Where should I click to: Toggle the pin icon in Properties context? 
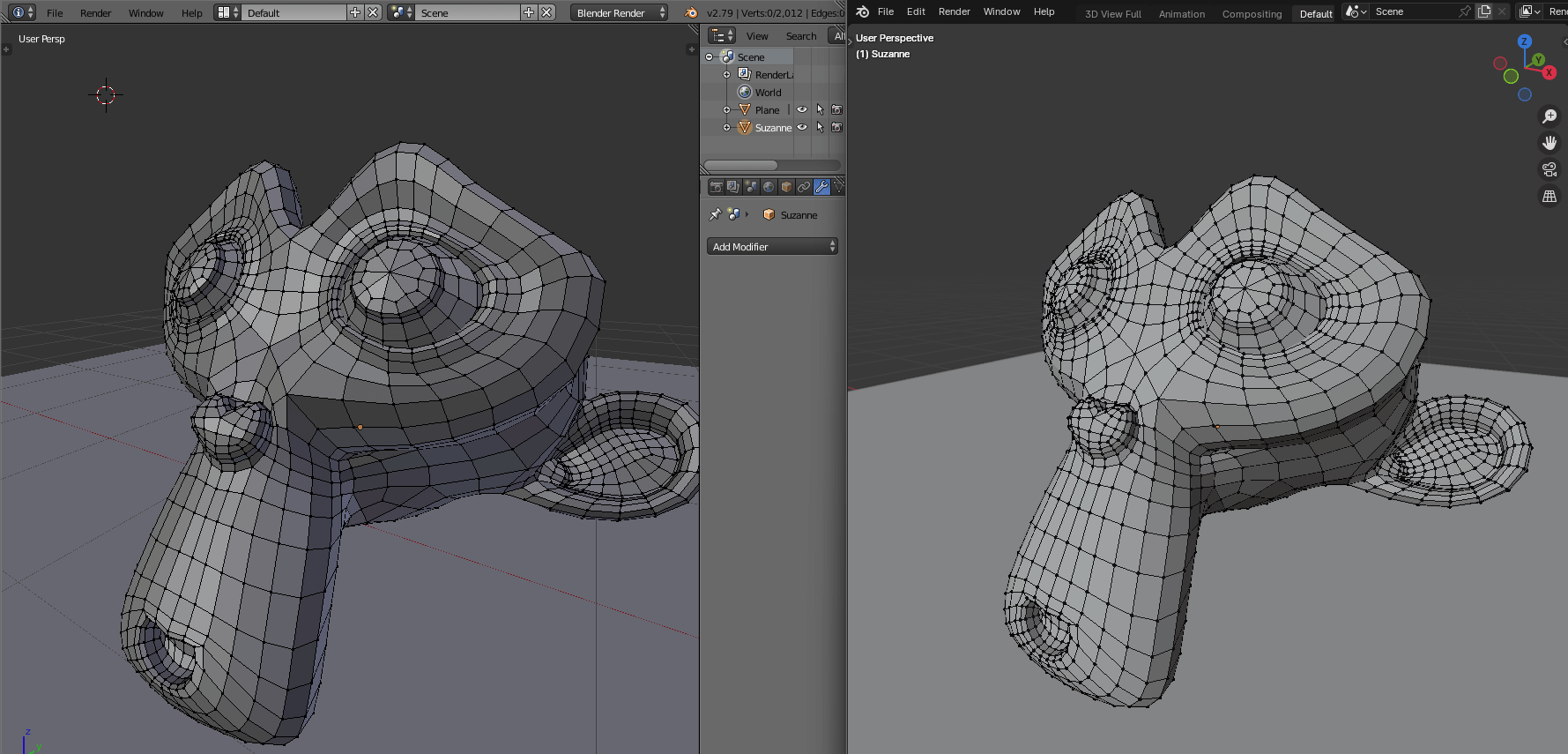pos(715,214)
